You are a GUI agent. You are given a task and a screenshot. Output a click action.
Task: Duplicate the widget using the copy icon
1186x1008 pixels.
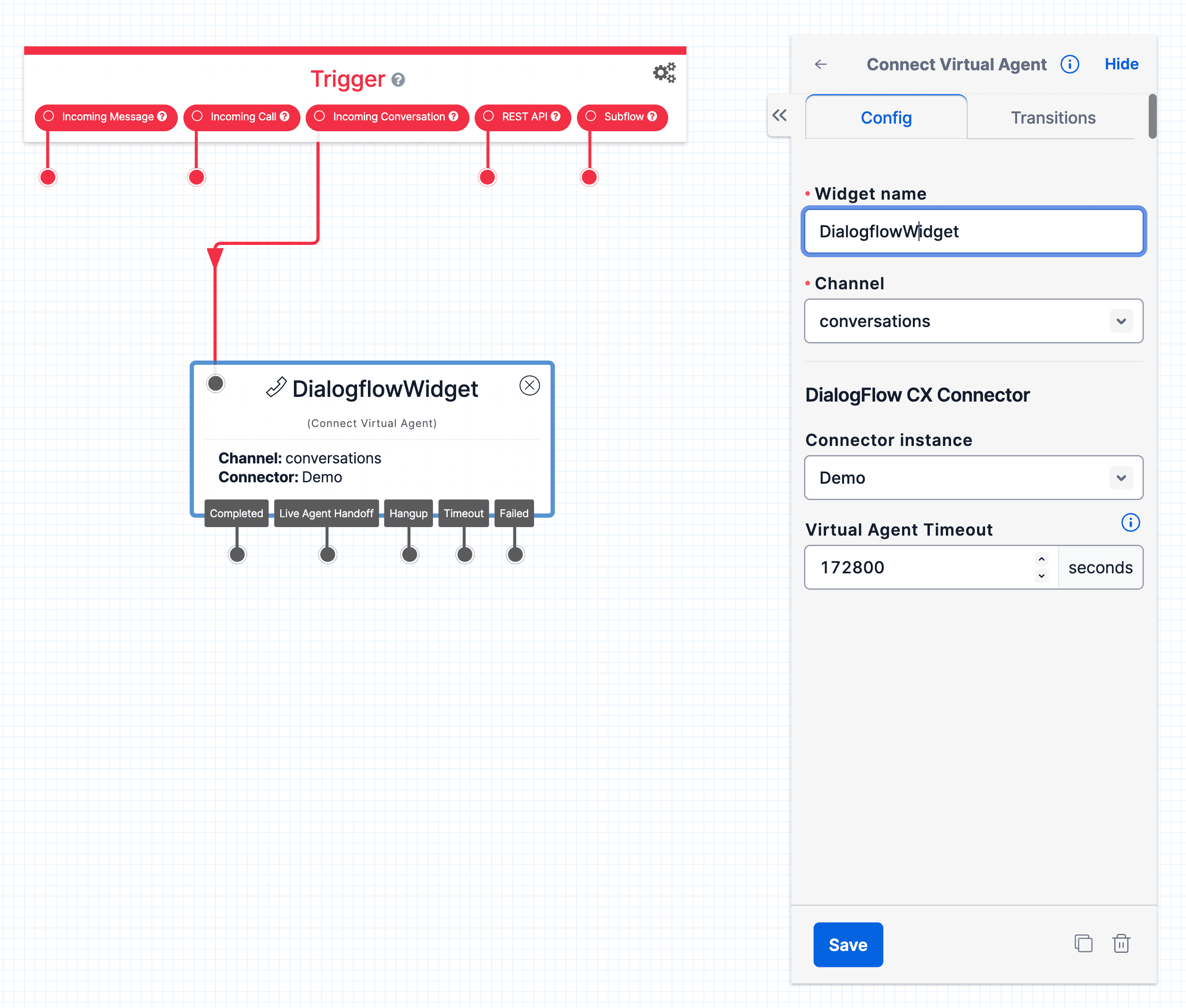pyautogui.click(x=1083, y=944)
